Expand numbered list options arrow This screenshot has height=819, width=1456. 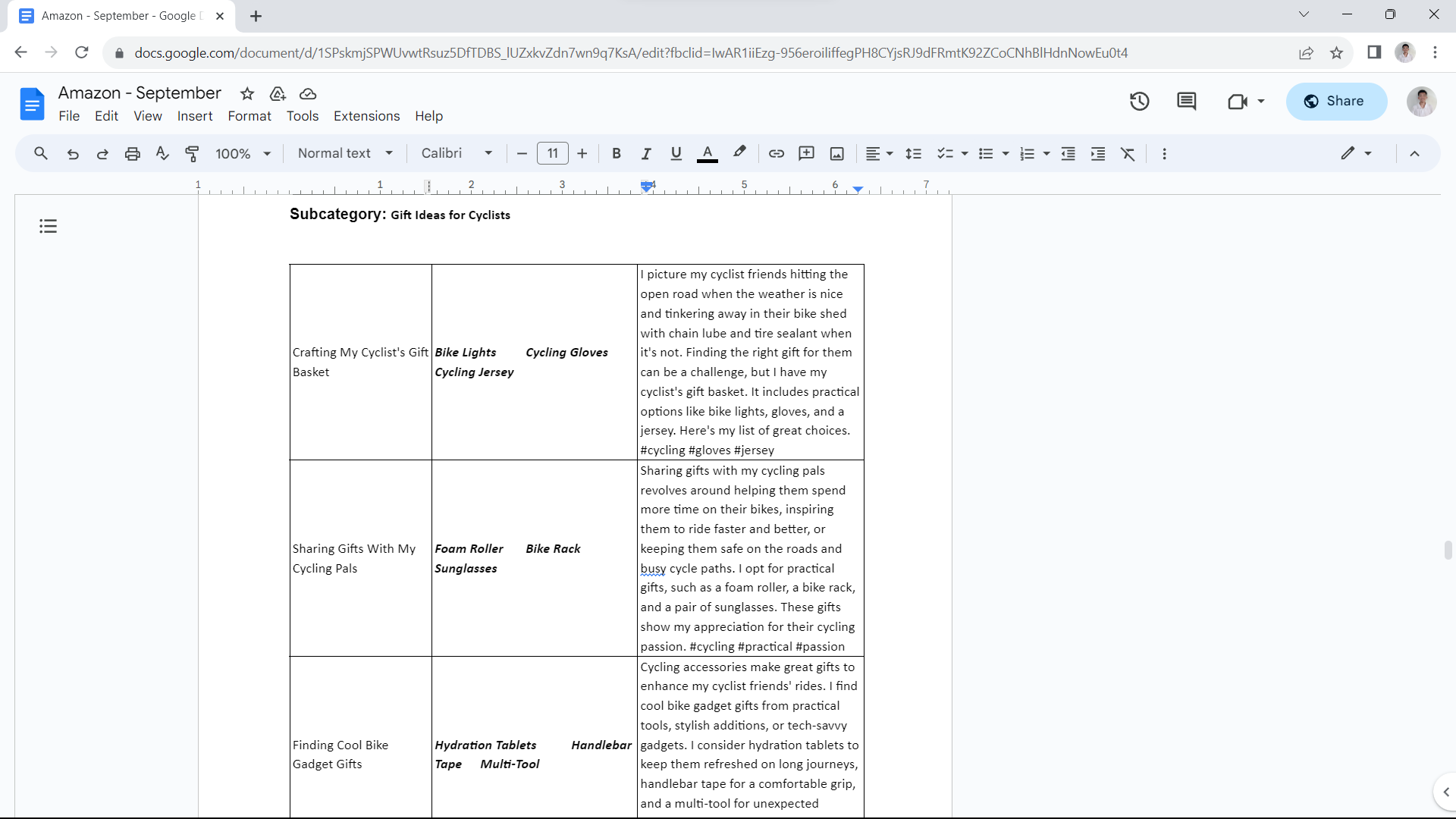1046,153
